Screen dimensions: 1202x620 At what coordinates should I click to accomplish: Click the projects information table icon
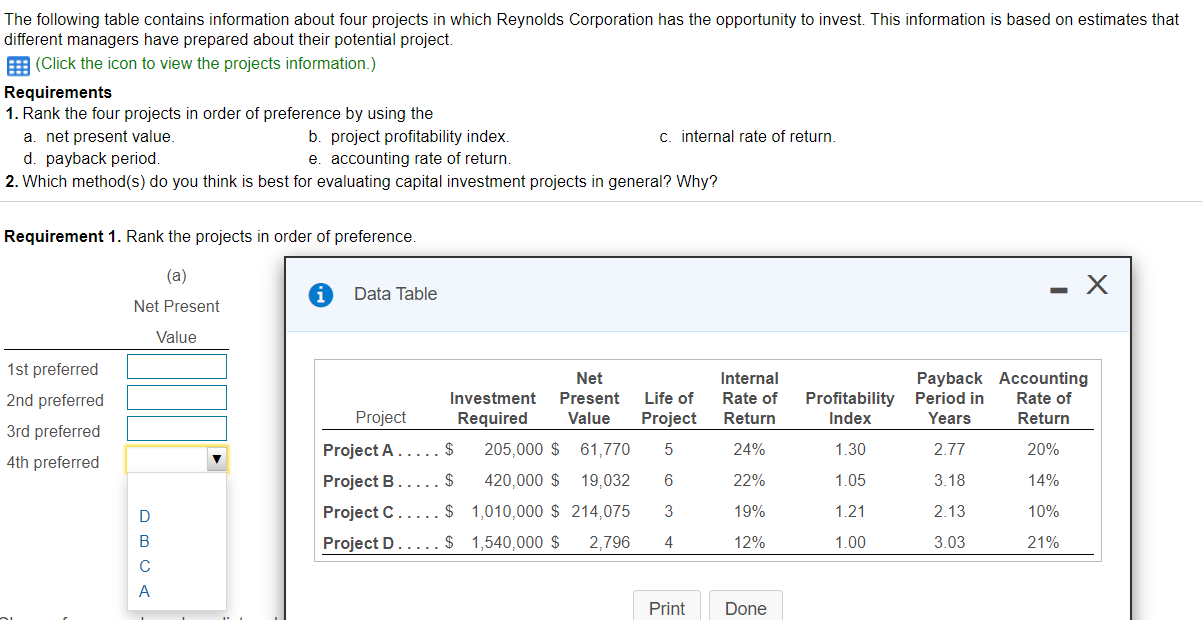[x=18, y=65]
